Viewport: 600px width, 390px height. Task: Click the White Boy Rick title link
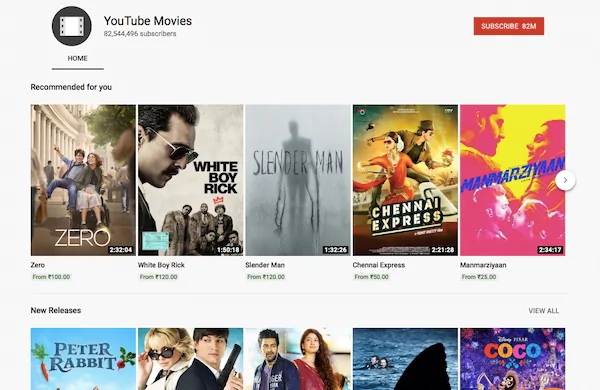[161, 265]
